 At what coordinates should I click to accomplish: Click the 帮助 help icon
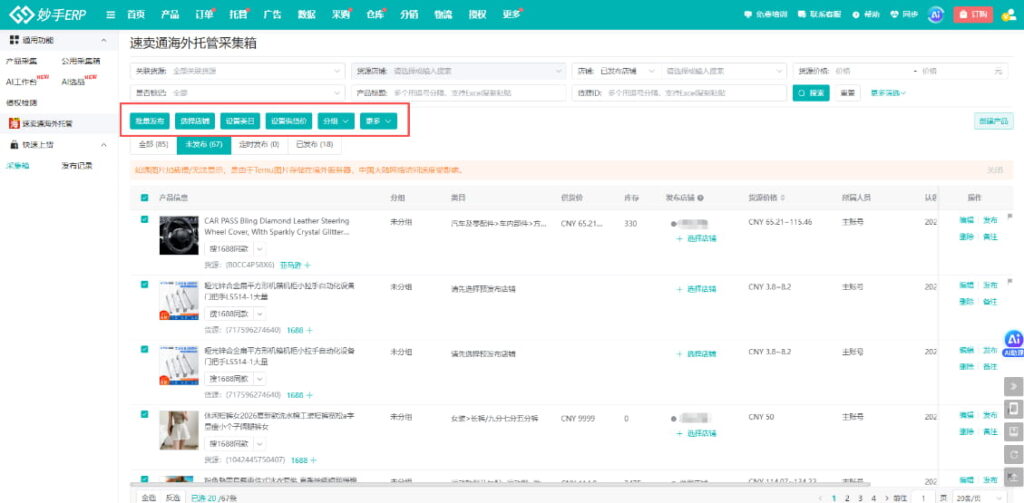click(856, 14)
